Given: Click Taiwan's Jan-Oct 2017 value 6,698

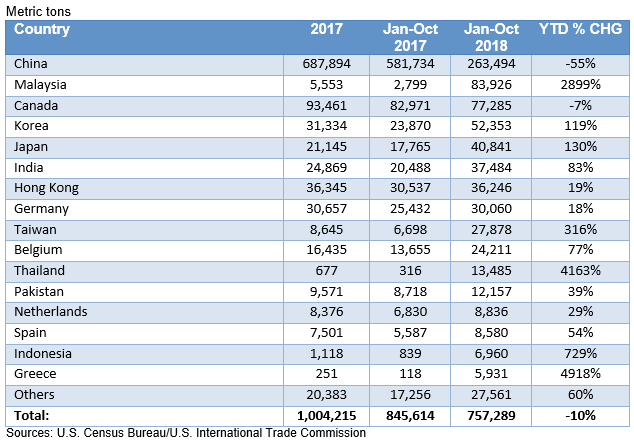Looking at the screenshot, I should (411, 229).
